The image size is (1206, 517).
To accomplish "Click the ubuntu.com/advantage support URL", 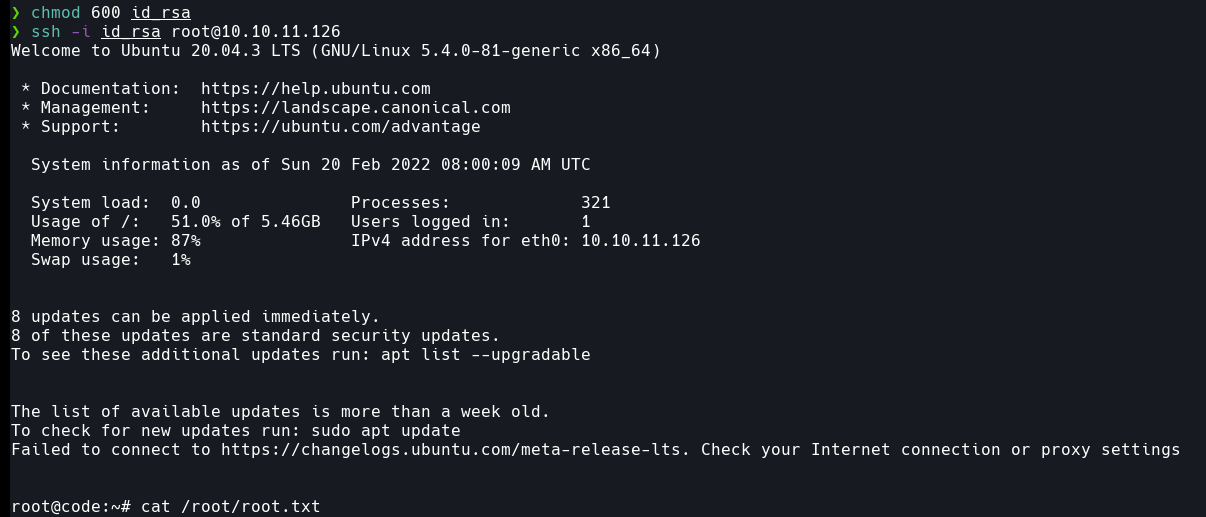I will click(x=340, y=127).
